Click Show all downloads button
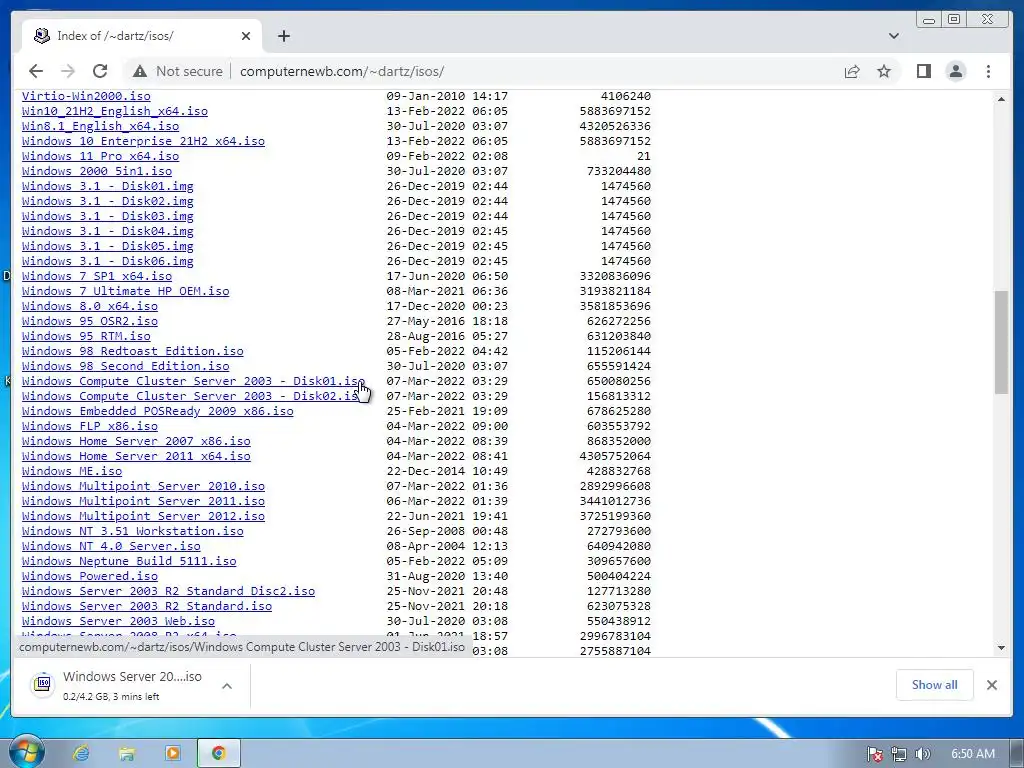 [935, 684]
